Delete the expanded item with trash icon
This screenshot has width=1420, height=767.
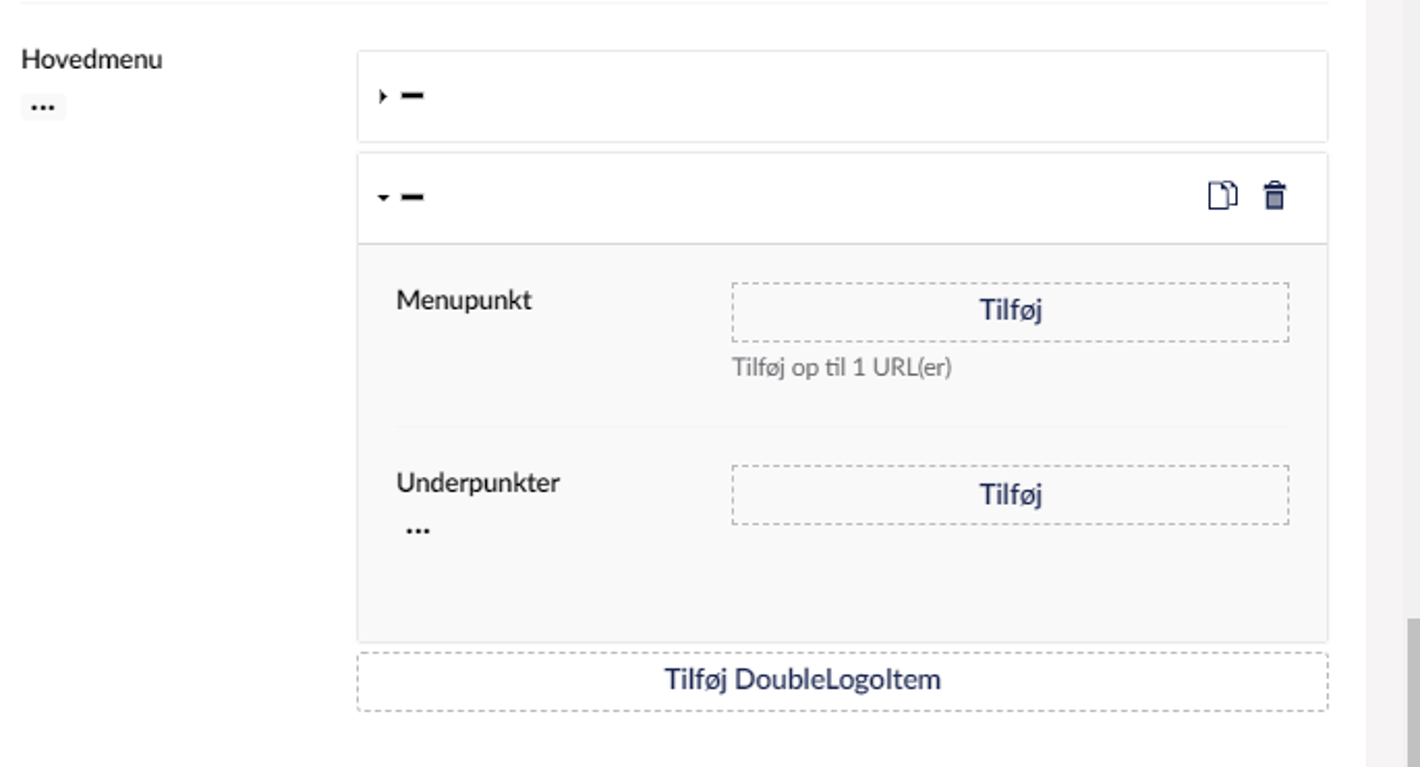point(1274,196)
